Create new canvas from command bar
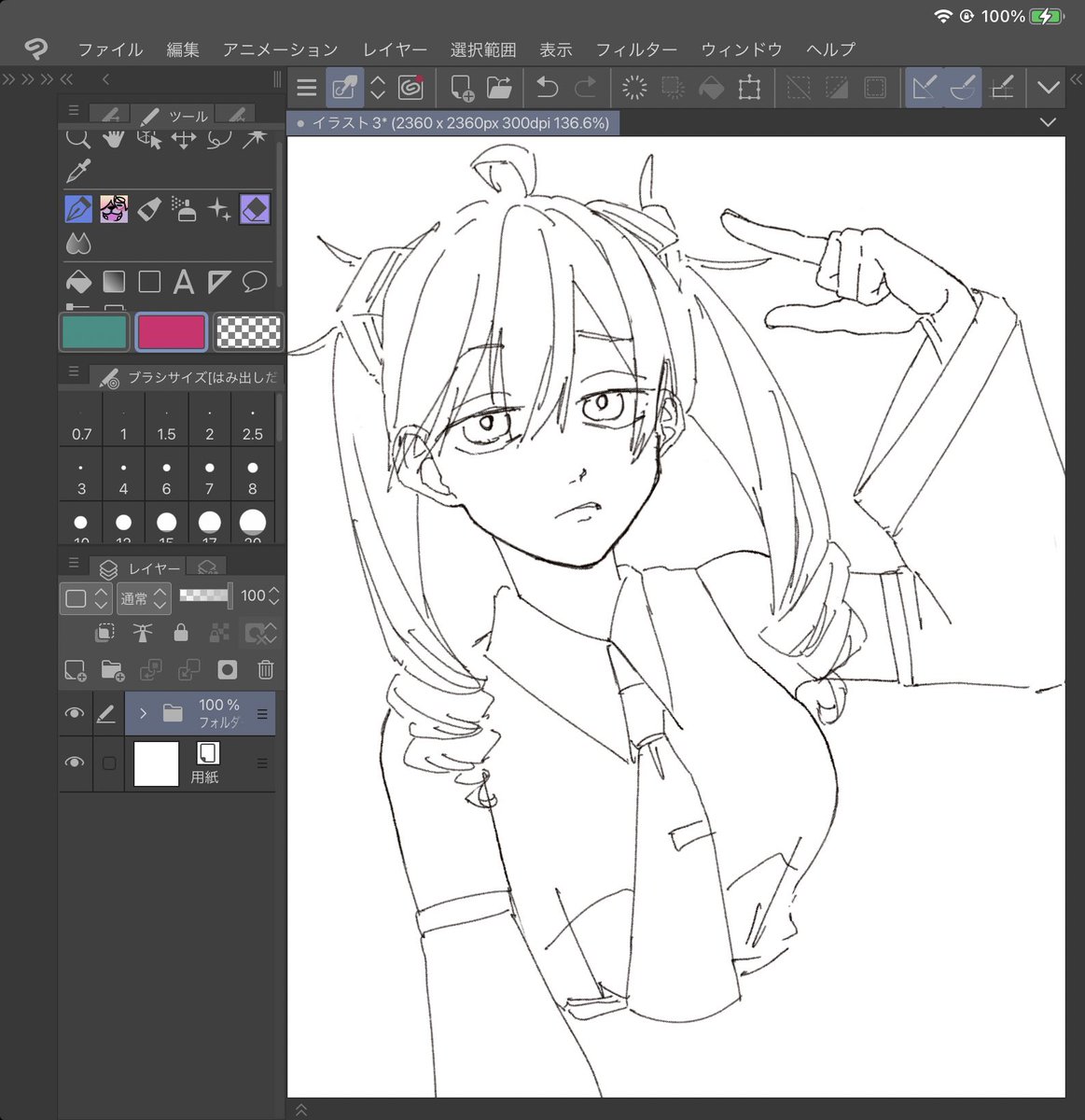 (x=462, y=89)
